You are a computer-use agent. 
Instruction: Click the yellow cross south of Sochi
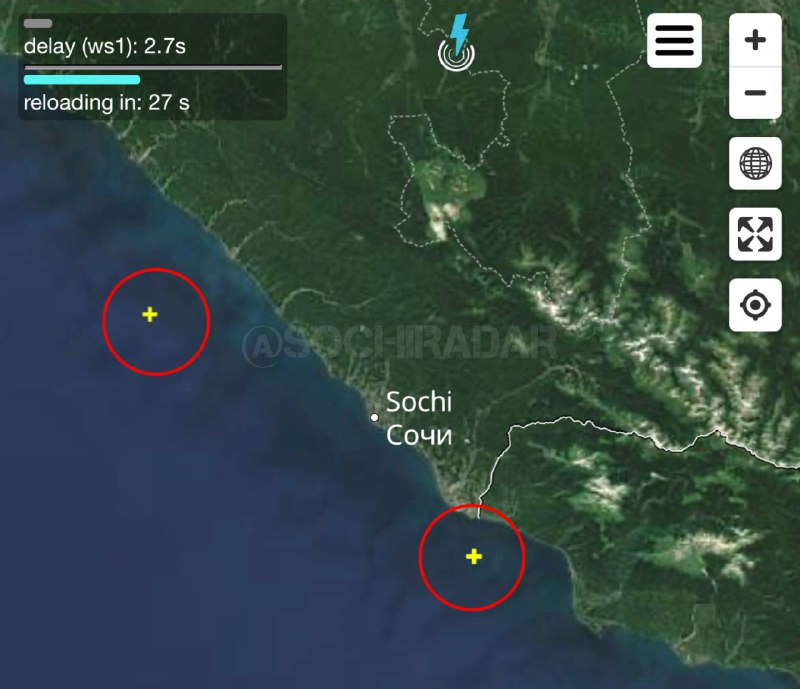(474, 556)
